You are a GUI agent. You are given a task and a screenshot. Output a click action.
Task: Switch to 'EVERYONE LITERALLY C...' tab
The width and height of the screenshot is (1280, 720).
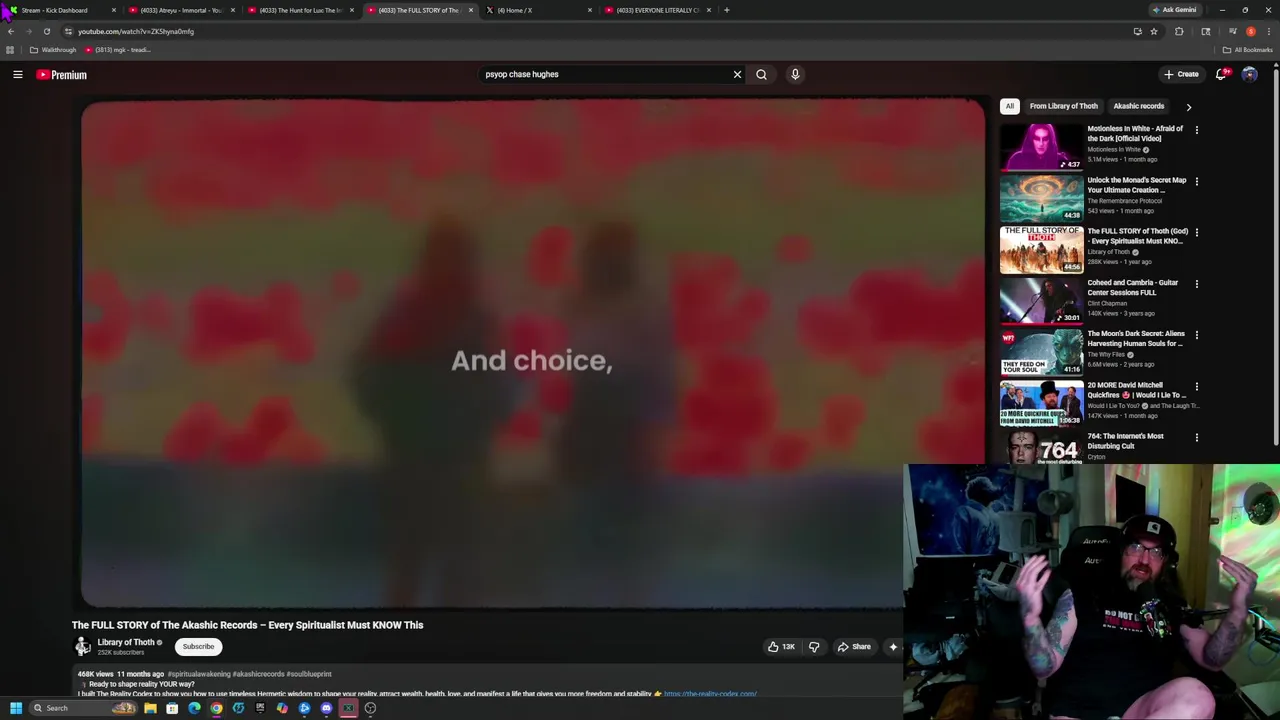657,10
